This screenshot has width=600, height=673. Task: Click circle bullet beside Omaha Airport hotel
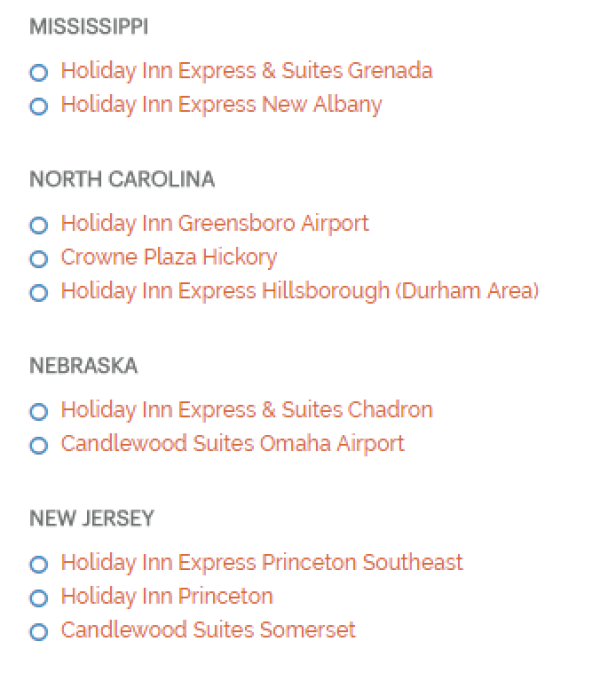click(x=39, y=445)
